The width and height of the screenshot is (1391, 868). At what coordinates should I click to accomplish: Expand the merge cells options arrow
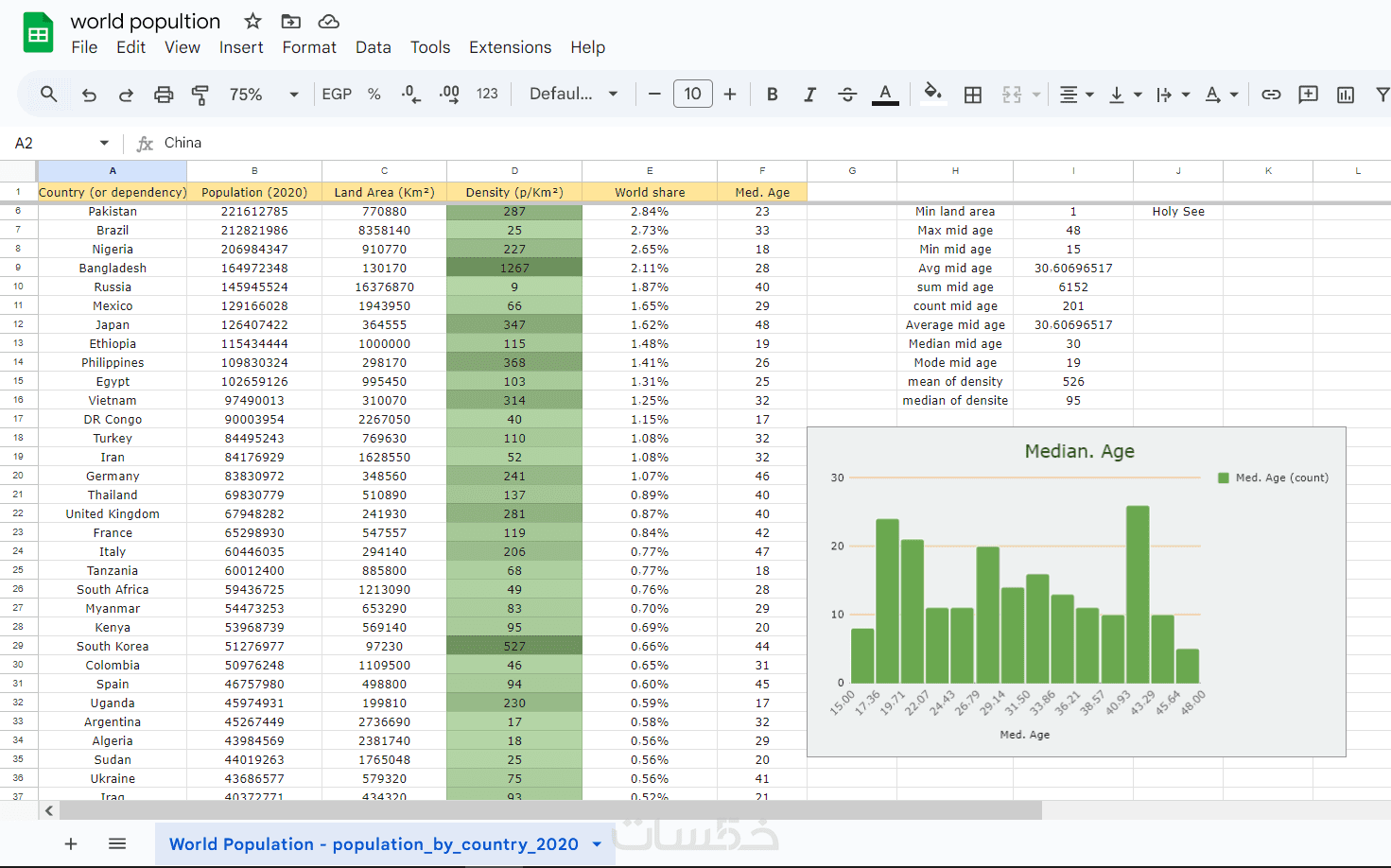point(1036,95)
